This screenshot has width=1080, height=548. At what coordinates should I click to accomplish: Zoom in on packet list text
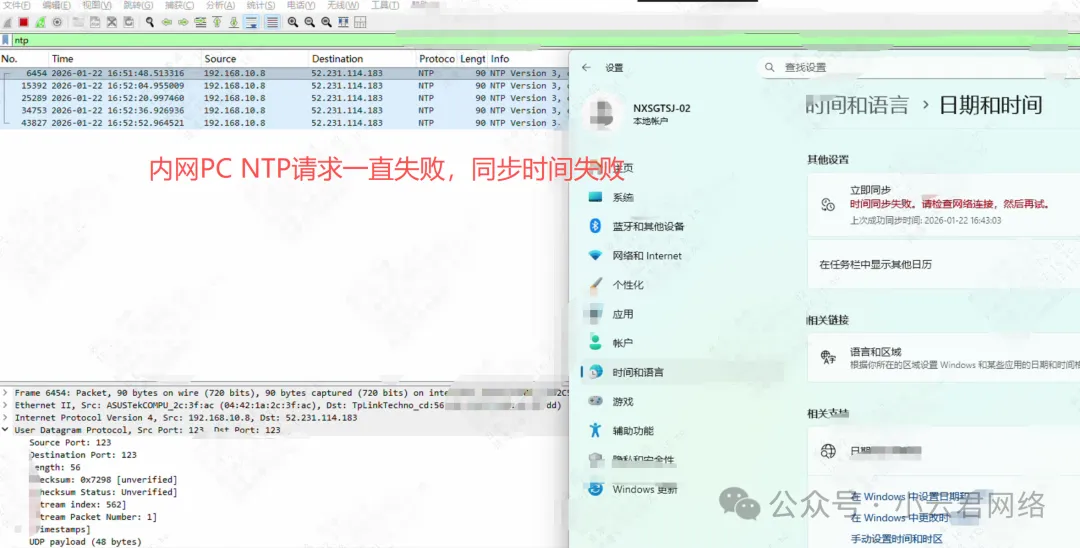coord(292,21)
